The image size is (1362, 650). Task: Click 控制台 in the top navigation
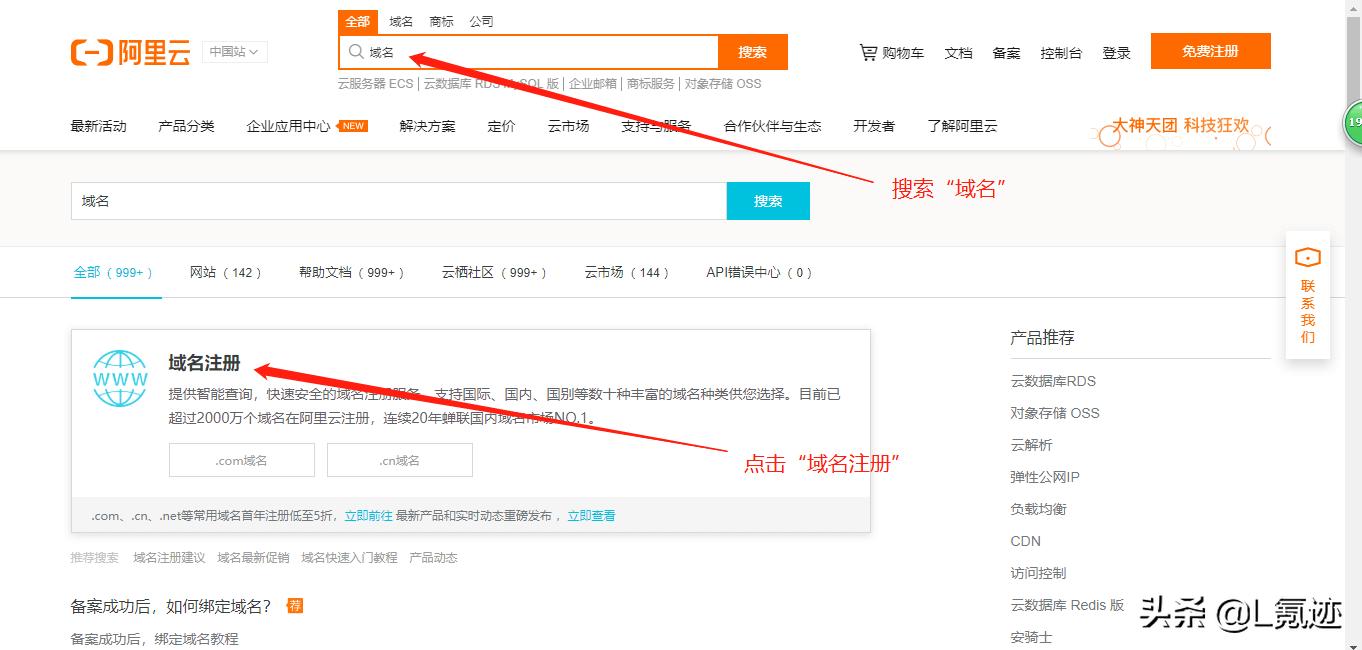point(1062,53)
